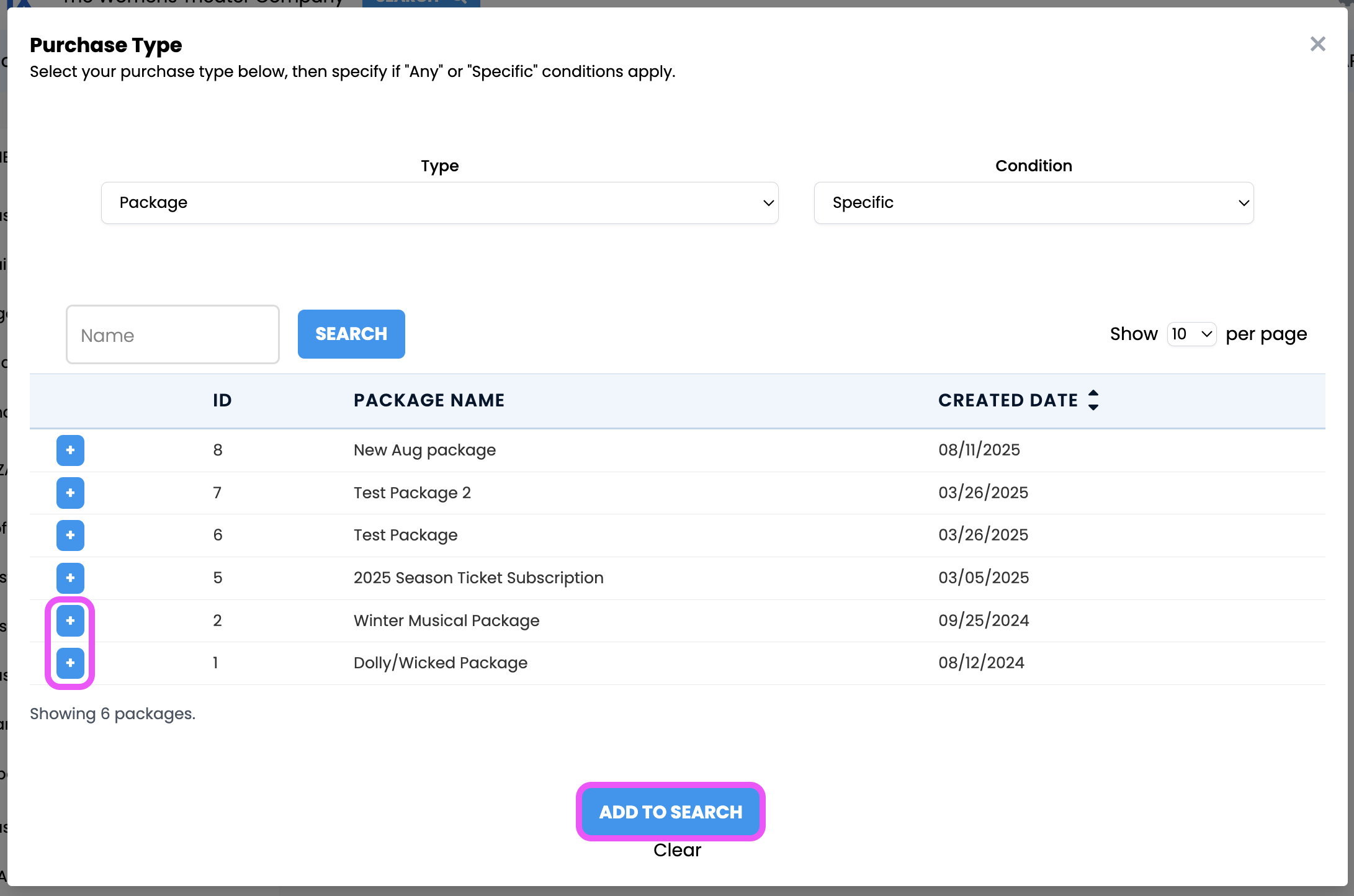1354x896 pixels.
Task: Change the per page count dropdown
Action: click(1191, 334)
